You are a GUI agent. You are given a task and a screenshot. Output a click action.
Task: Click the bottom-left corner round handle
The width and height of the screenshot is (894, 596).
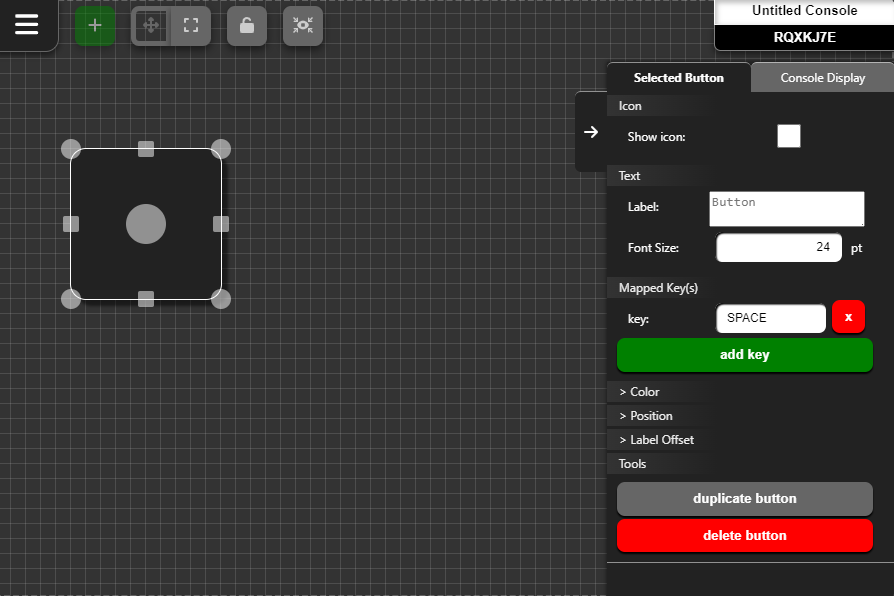tap(71, 299)
